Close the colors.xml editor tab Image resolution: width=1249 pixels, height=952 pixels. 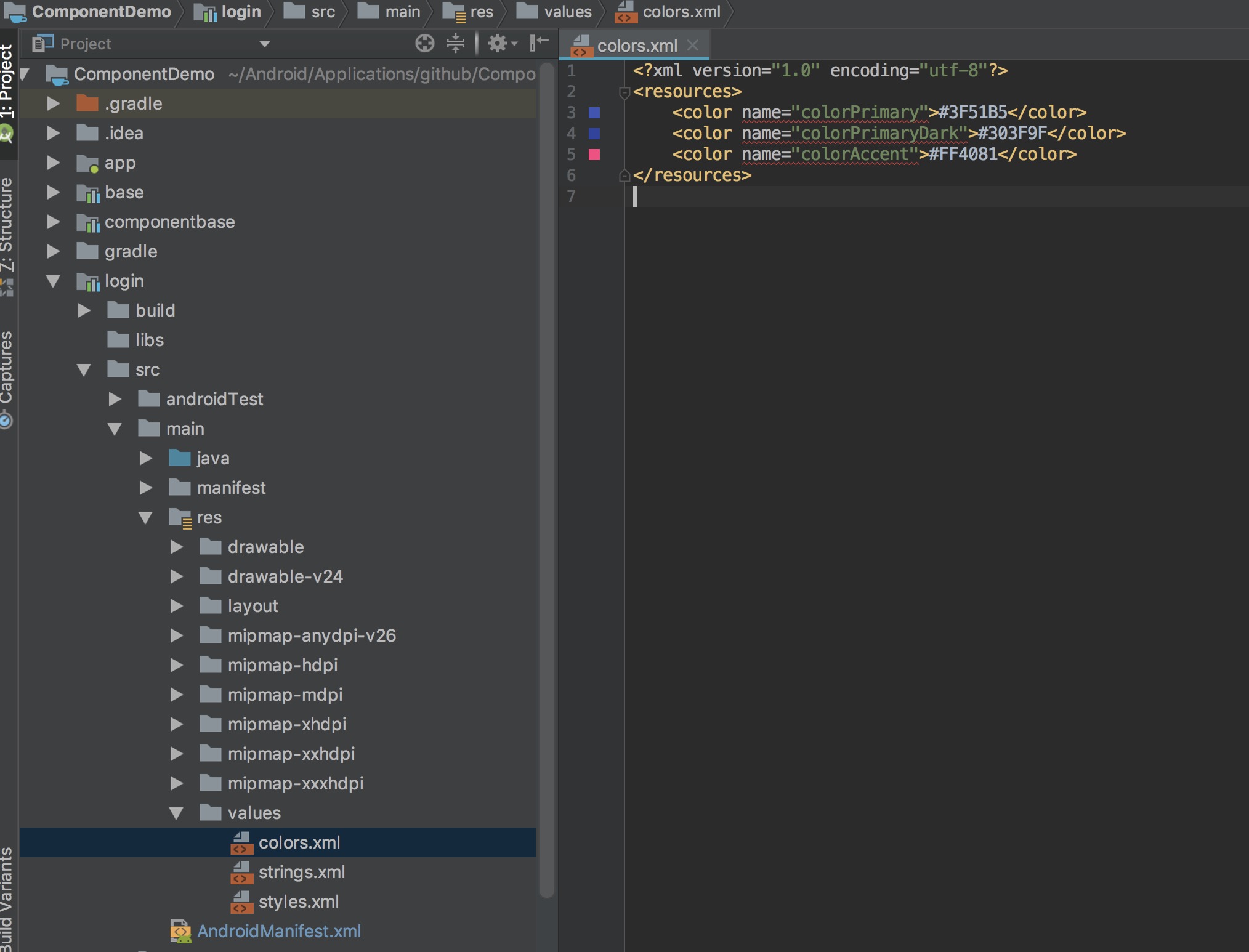tap(693, 45)
